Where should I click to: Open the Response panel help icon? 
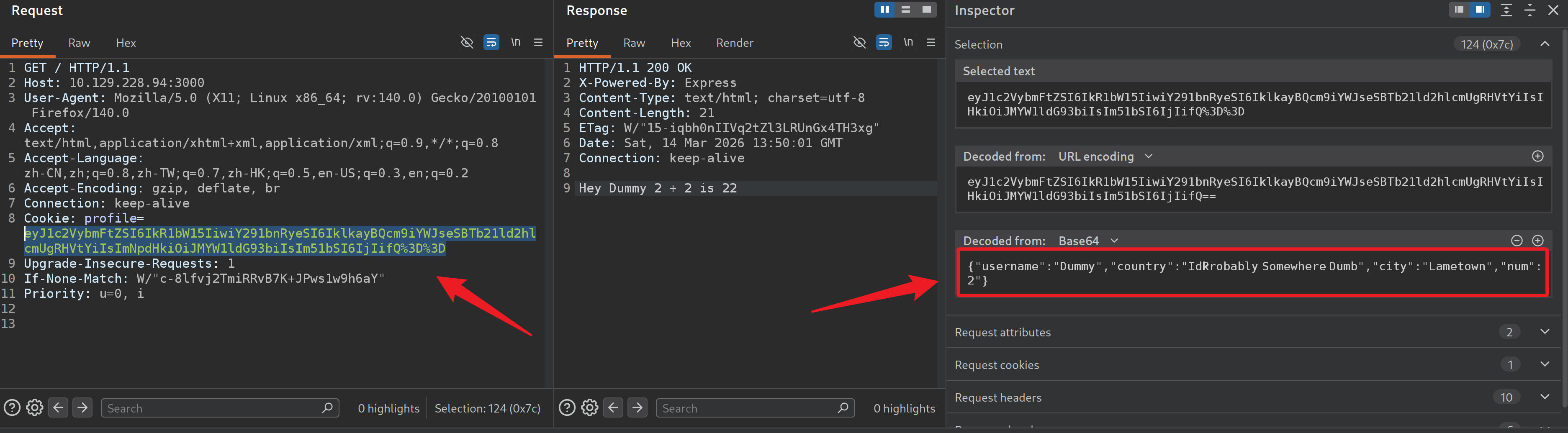pyautogui.click(x=567, y=407)
